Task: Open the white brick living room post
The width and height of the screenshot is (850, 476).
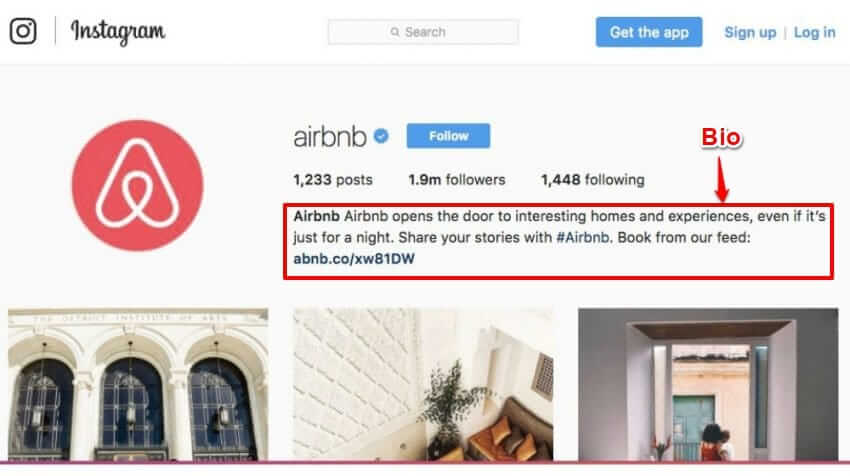Action: (423, 384)
